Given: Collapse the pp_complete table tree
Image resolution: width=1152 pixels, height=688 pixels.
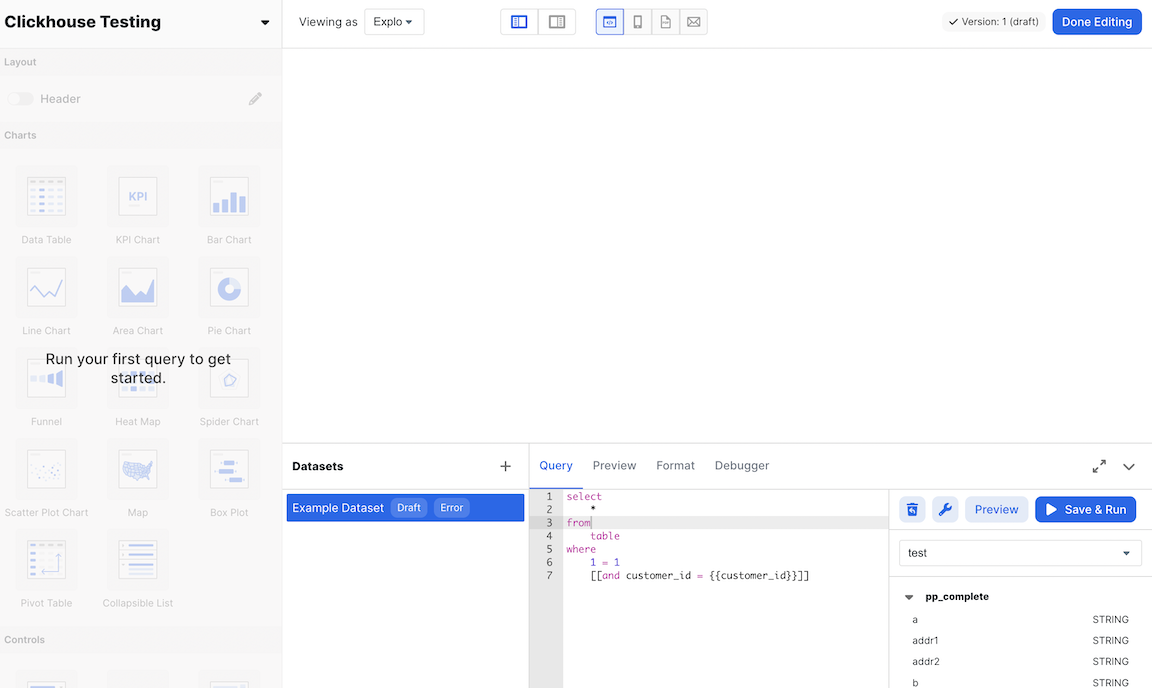Looking at the screenshot, I should (909, 597).
